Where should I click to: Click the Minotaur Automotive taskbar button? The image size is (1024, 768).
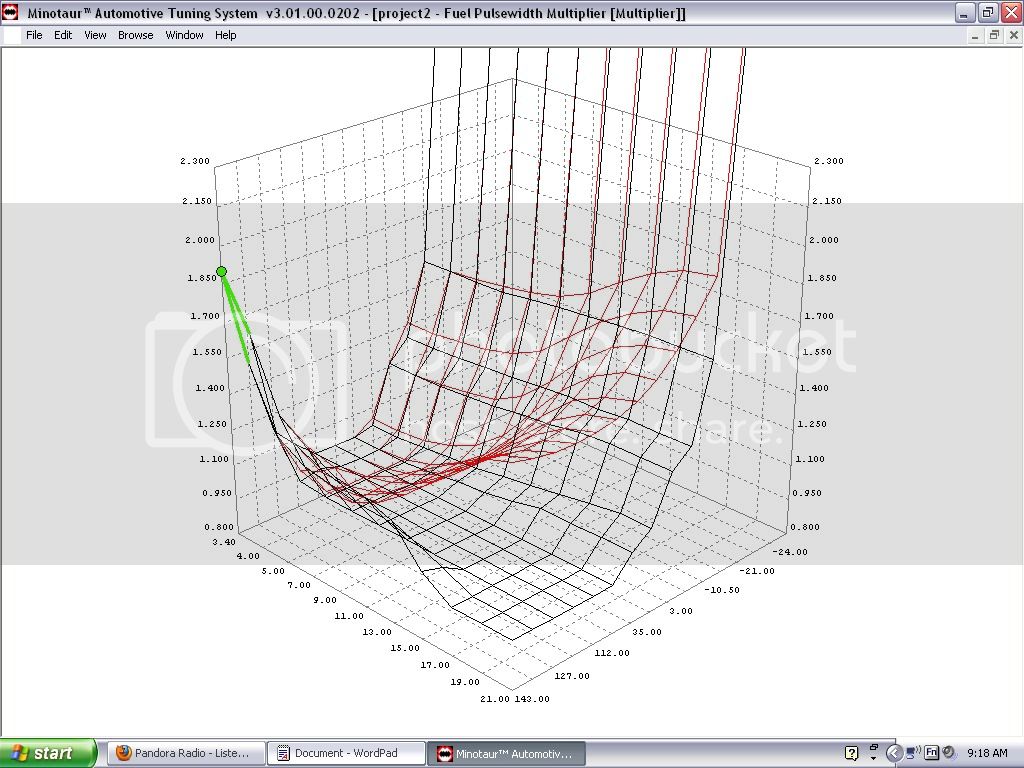coord(507,753)
